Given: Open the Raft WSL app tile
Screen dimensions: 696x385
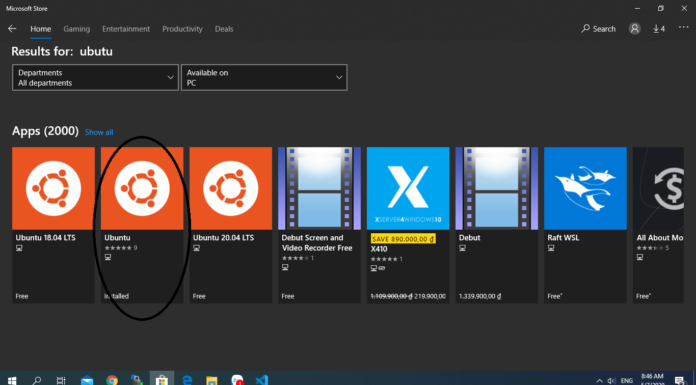Looking at the screenshot, I should (x=585, y=225).
